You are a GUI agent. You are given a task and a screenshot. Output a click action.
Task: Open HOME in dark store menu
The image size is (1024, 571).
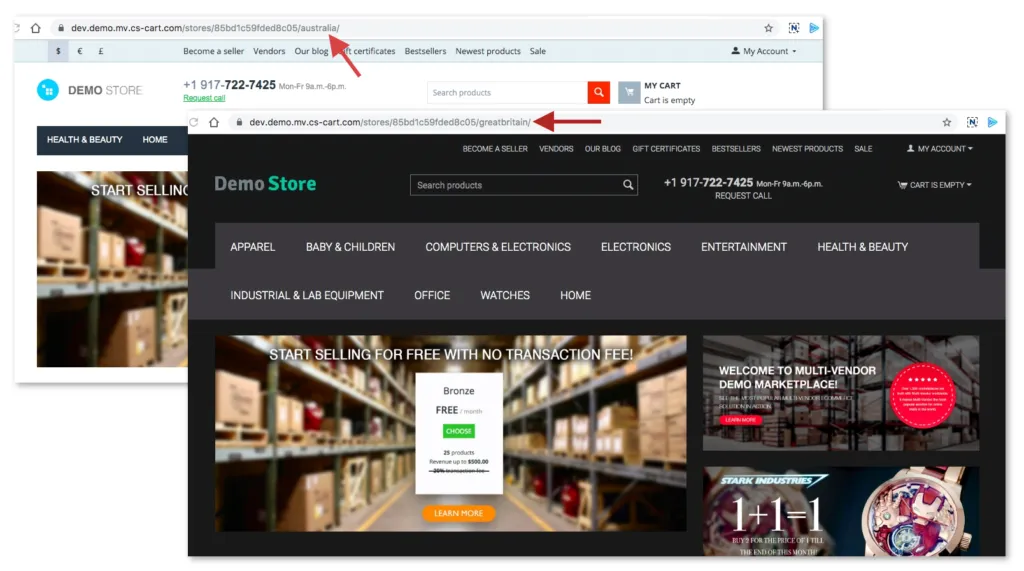pyautogui.click(x=575, y=295)
